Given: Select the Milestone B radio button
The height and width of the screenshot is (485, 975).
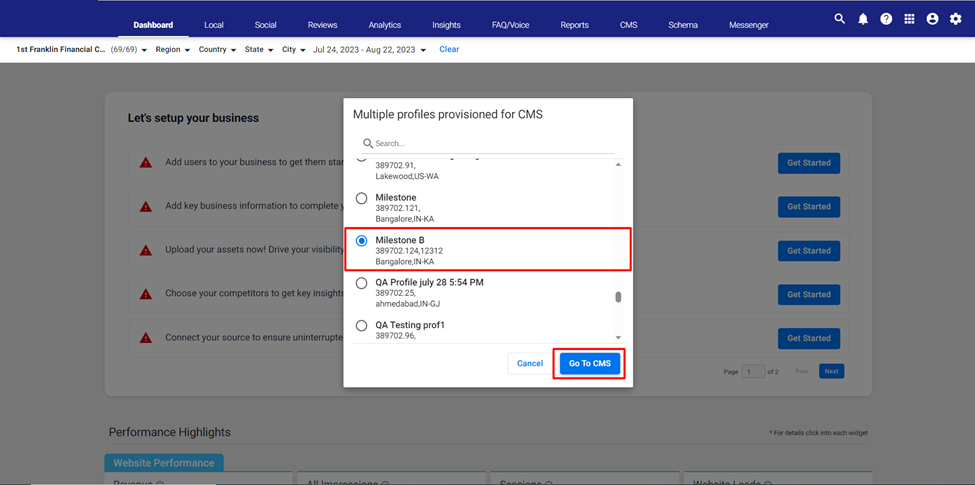Looking at the screenshot, I should (361, 241).
